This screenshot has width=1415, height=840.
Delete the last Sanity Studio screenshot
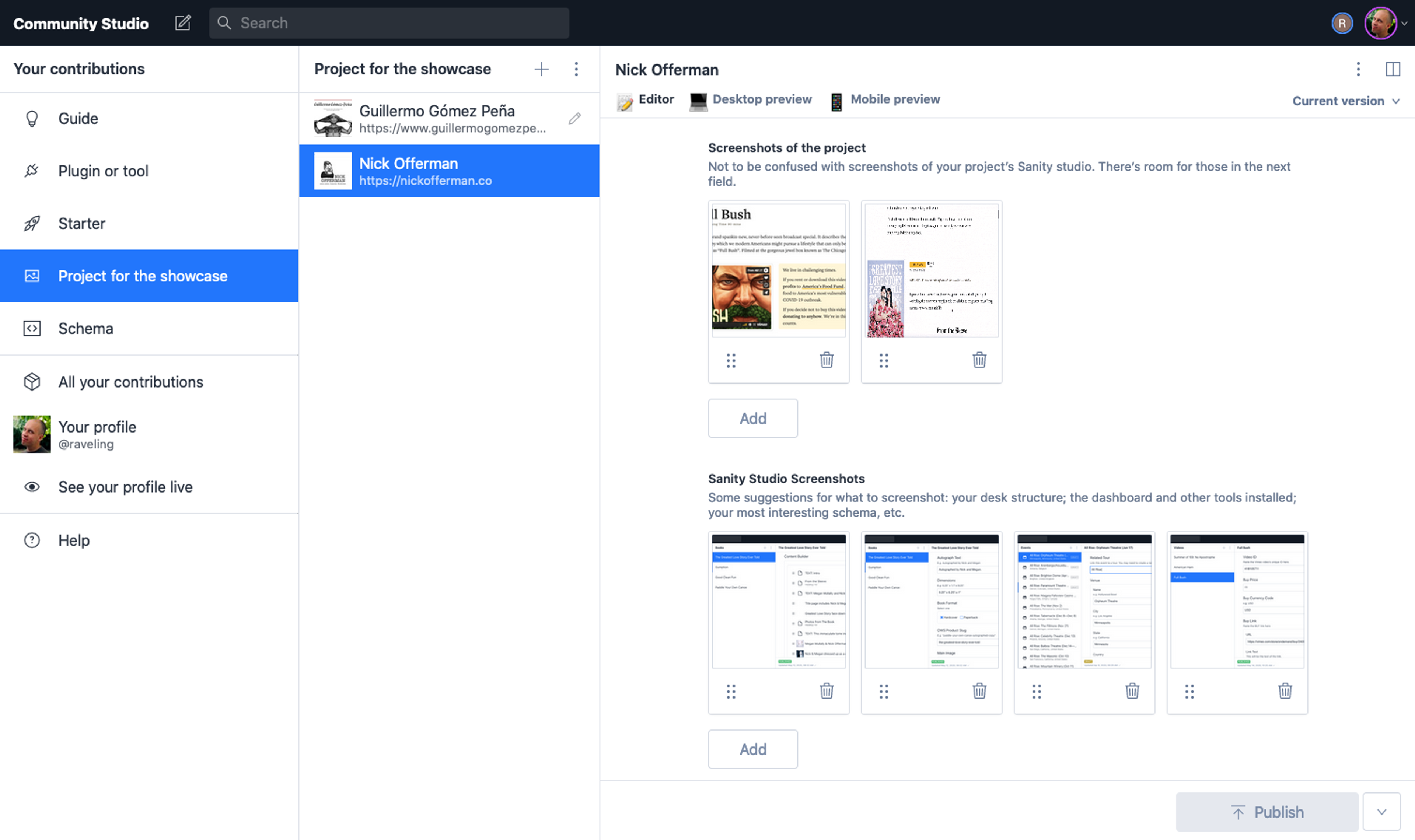point(1285,690)
